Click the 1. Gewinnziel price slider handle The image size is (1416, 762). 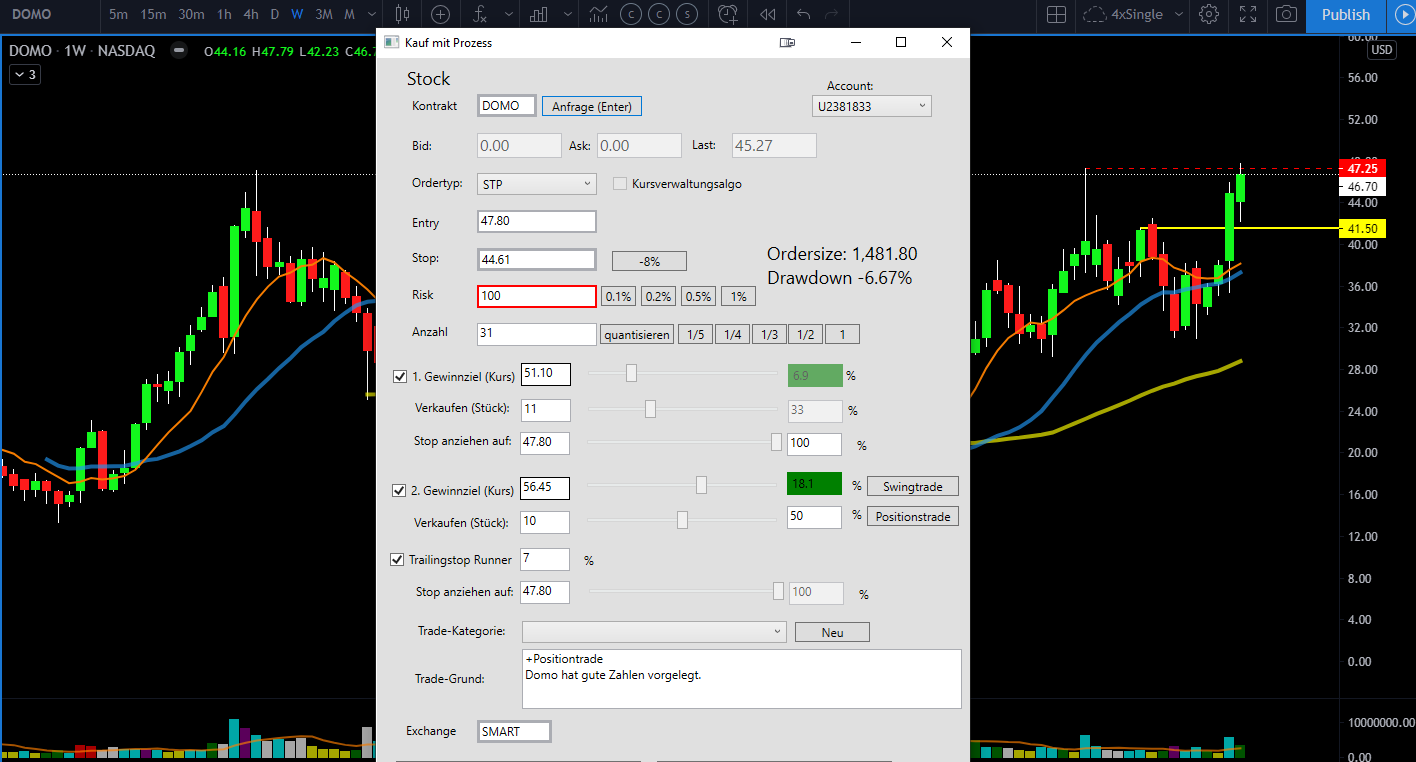(x=631, y=373)
